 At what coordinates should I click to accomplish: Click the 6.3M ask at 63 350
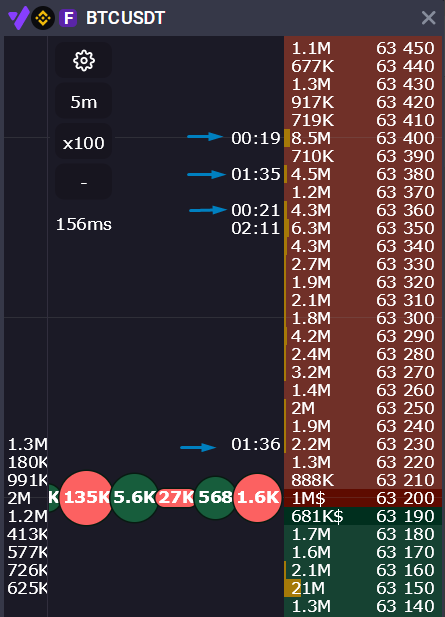point(363,228)
